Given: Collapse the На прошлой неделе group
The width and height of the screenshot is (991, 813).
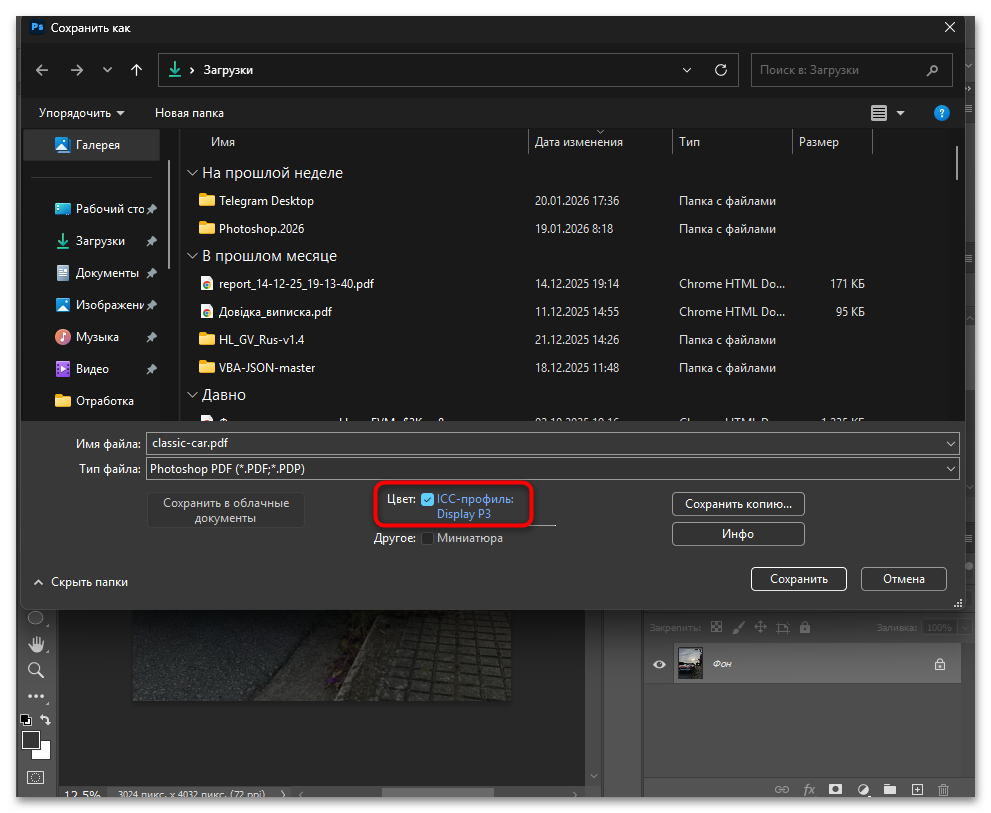Looking at the screenshot, I should (x=192, y=173).
